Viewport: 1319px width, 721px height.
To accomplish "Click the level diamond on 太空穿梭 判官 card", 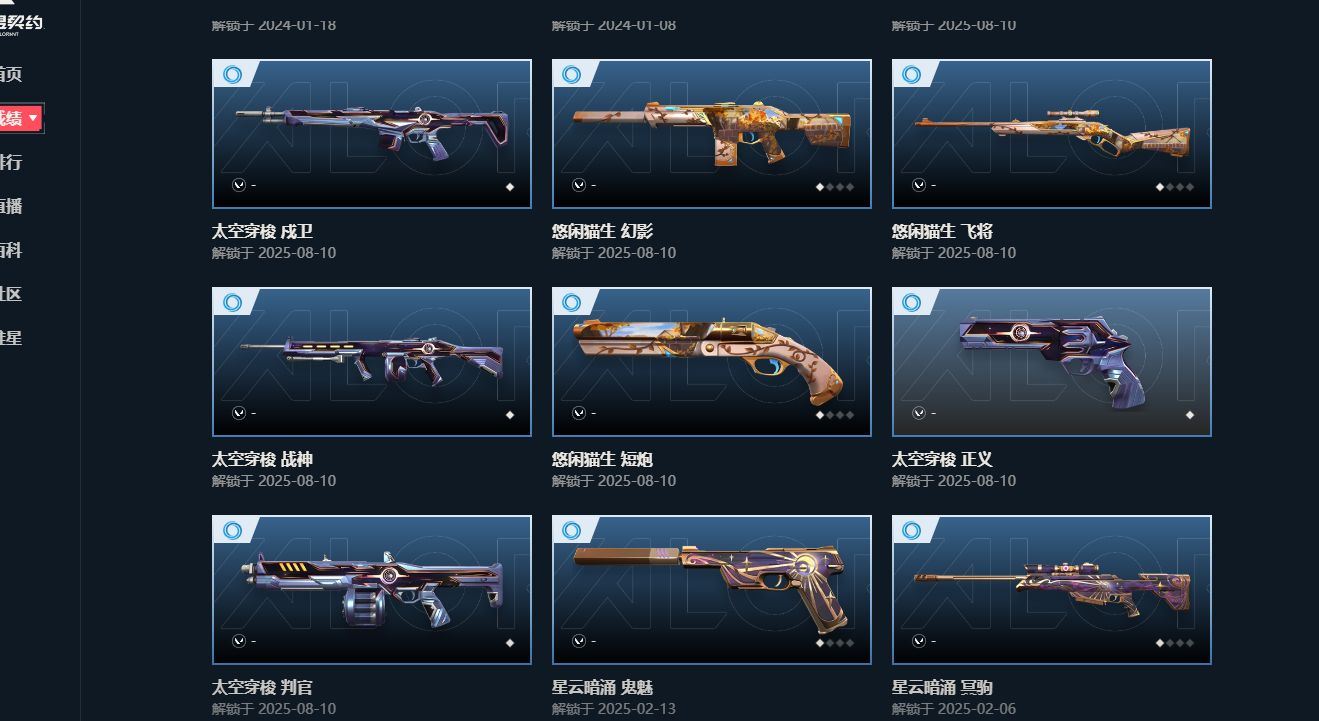I will (x=510, y=643).
